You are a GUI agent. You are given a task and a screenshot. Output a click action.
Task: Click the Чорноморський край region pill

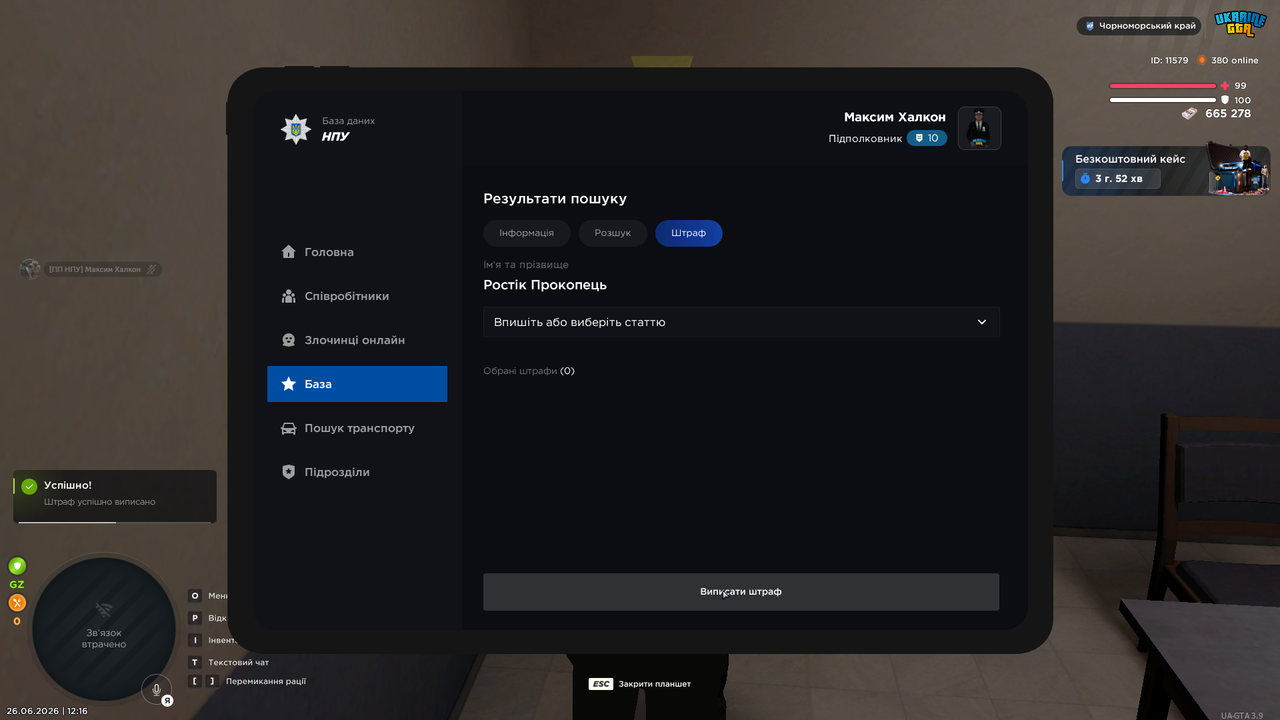[1139, 26]
